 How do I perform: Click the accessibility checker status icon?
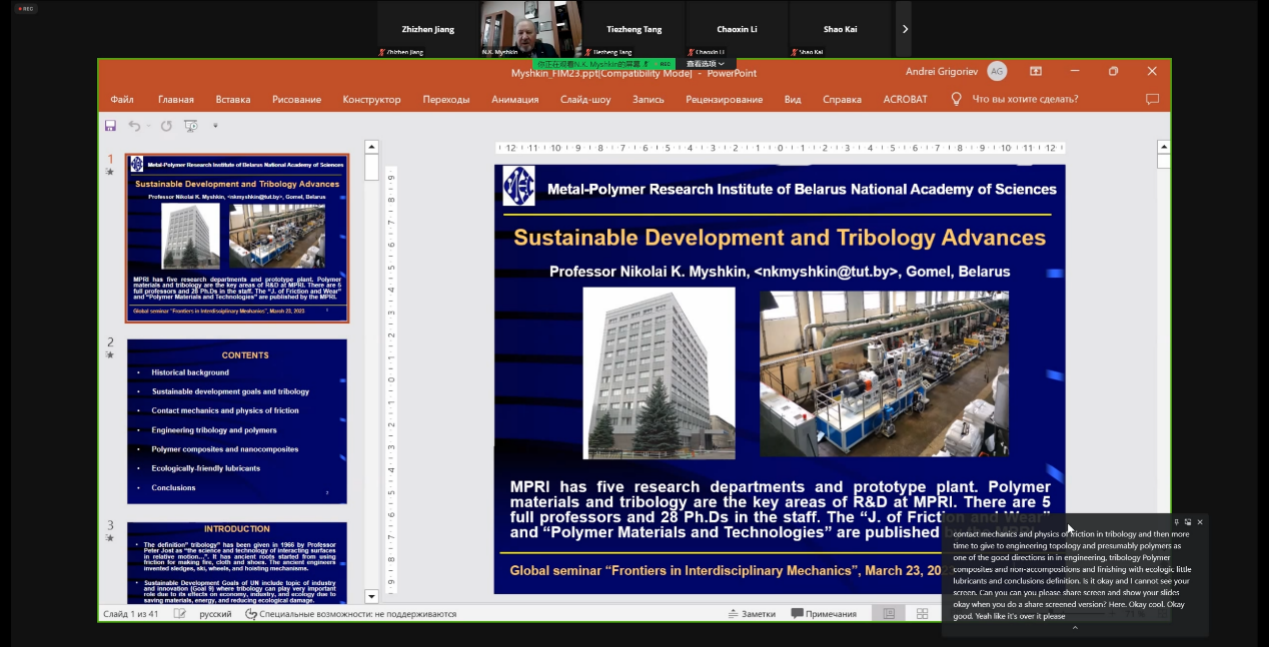pos(251,614)
